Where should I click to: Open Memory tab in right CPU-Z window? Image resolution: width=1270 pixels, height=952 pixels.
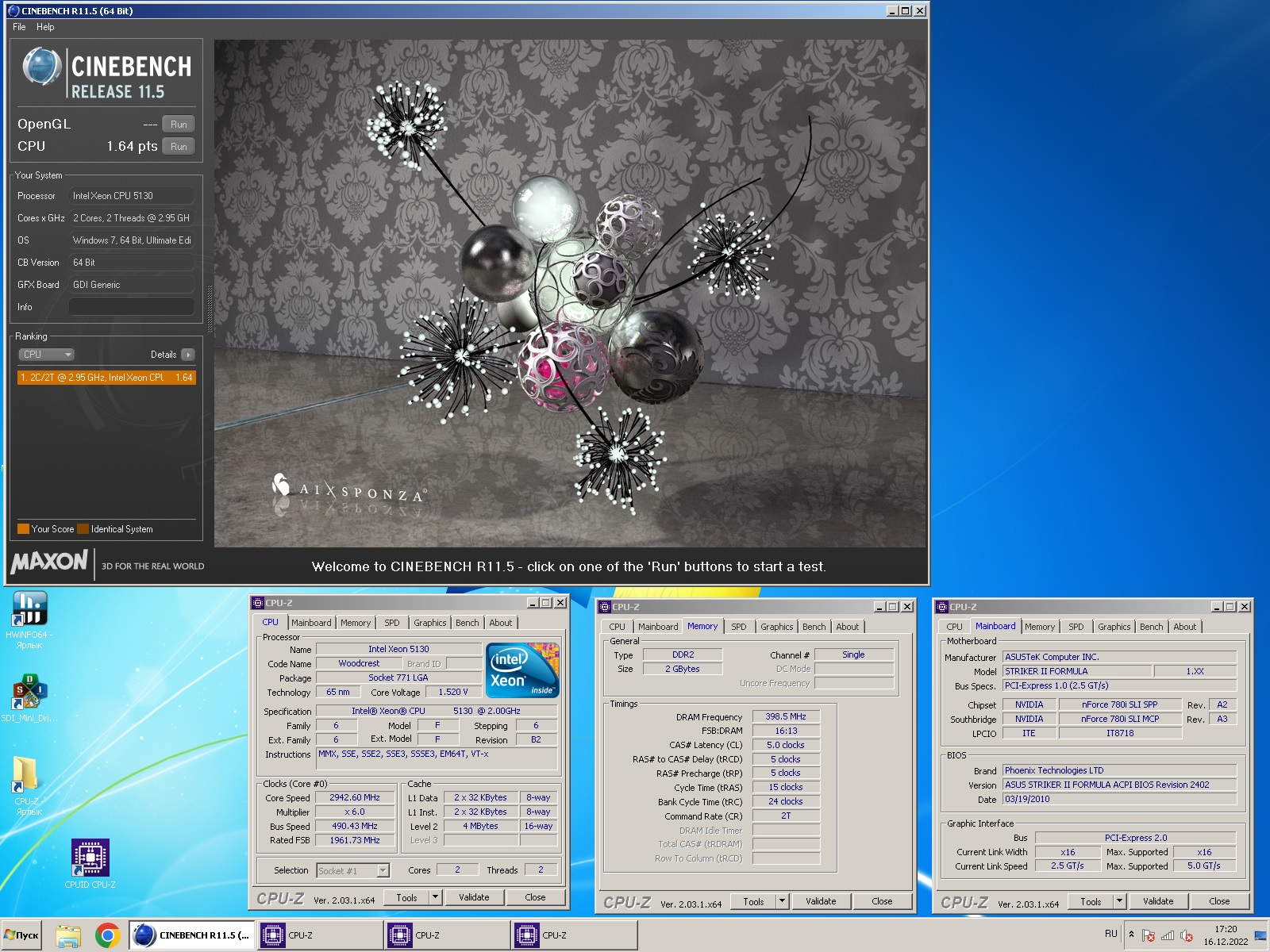[x=1040, y=627]
